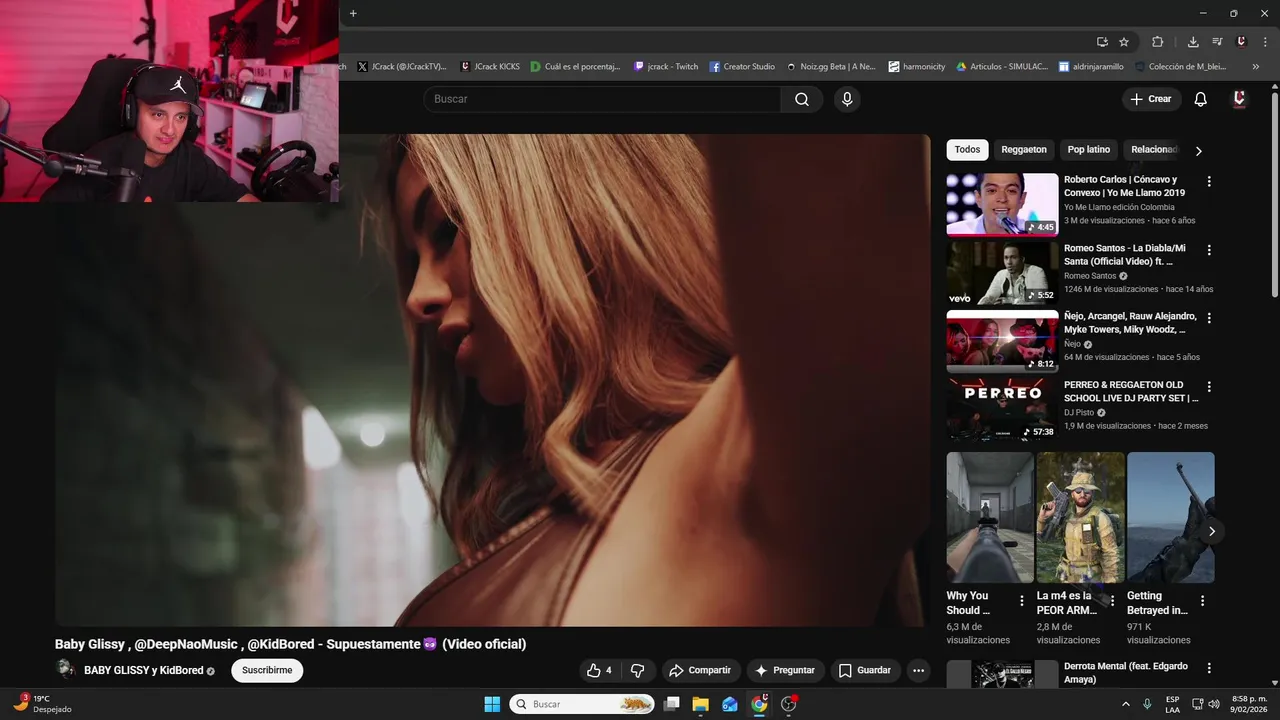The image size is (1280, 720).
Task: Open YouTube notifications bell
Action: pyautogui.click(x=1201, y=99)
